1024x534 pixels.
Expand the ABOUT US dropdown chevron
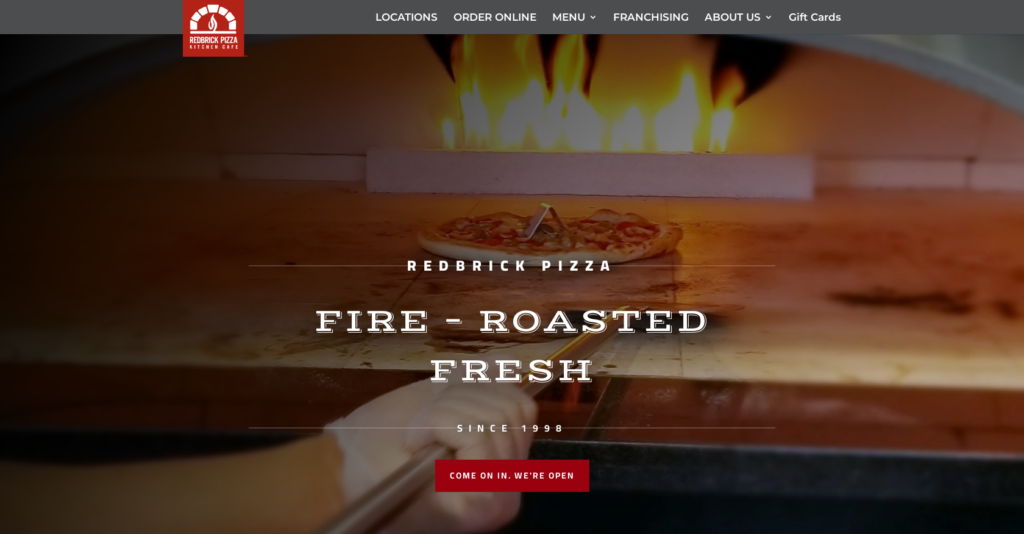tap(769, 18)
